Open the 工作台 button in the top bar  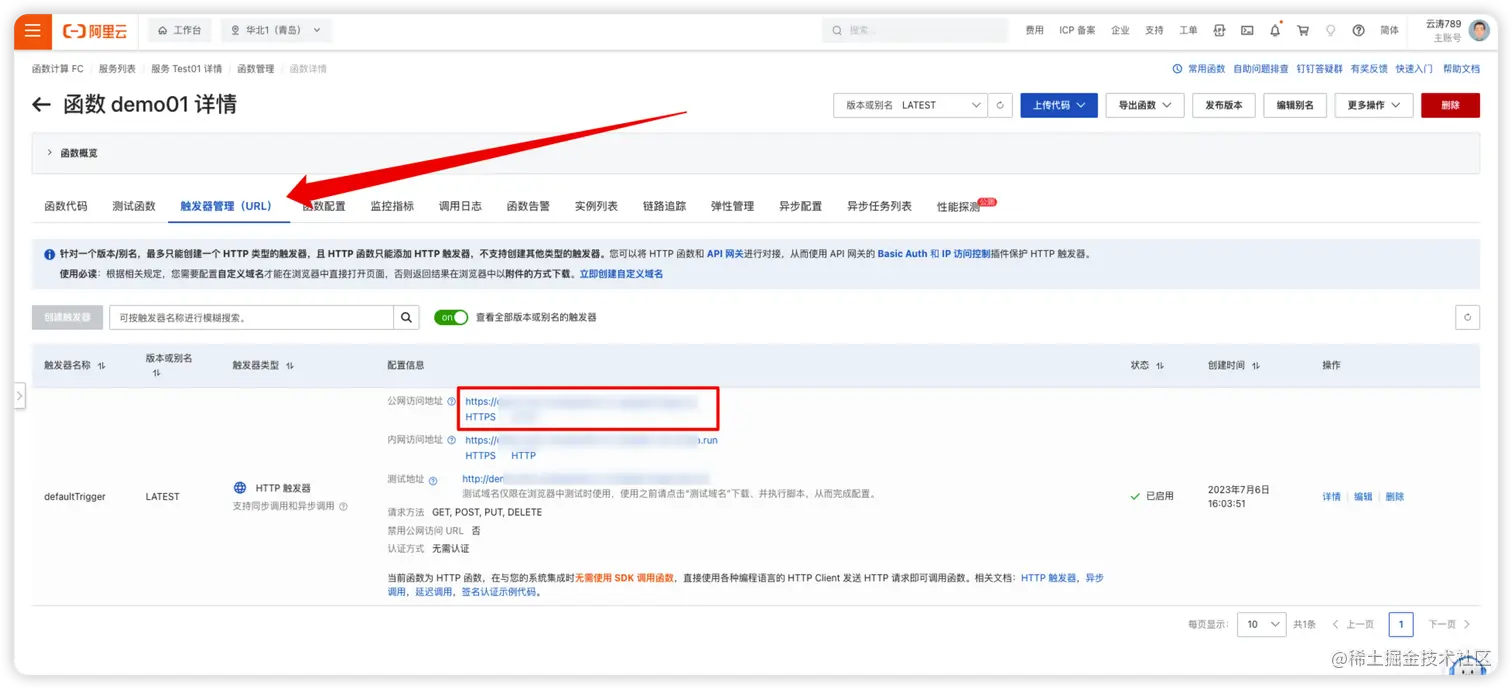tap(180, 31)
